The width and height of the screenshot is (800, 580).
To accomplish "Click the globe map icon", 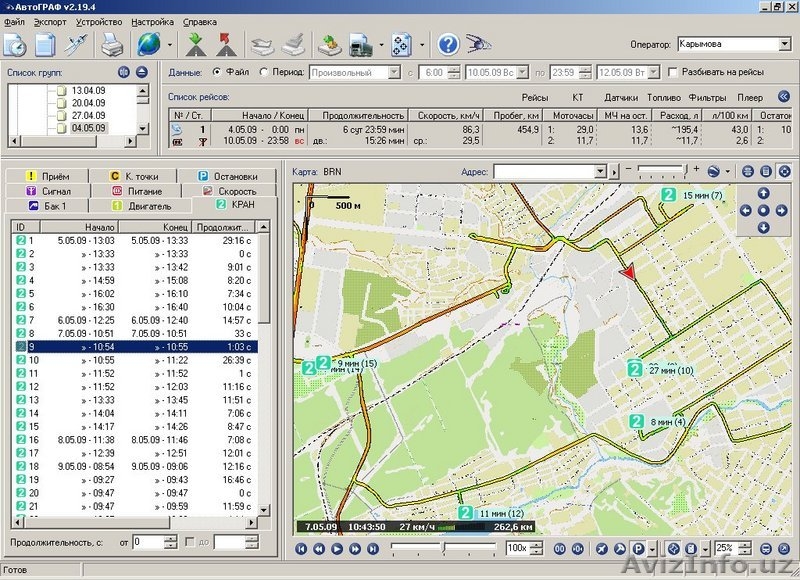I will pyautogui.click(x=148, y=44).
